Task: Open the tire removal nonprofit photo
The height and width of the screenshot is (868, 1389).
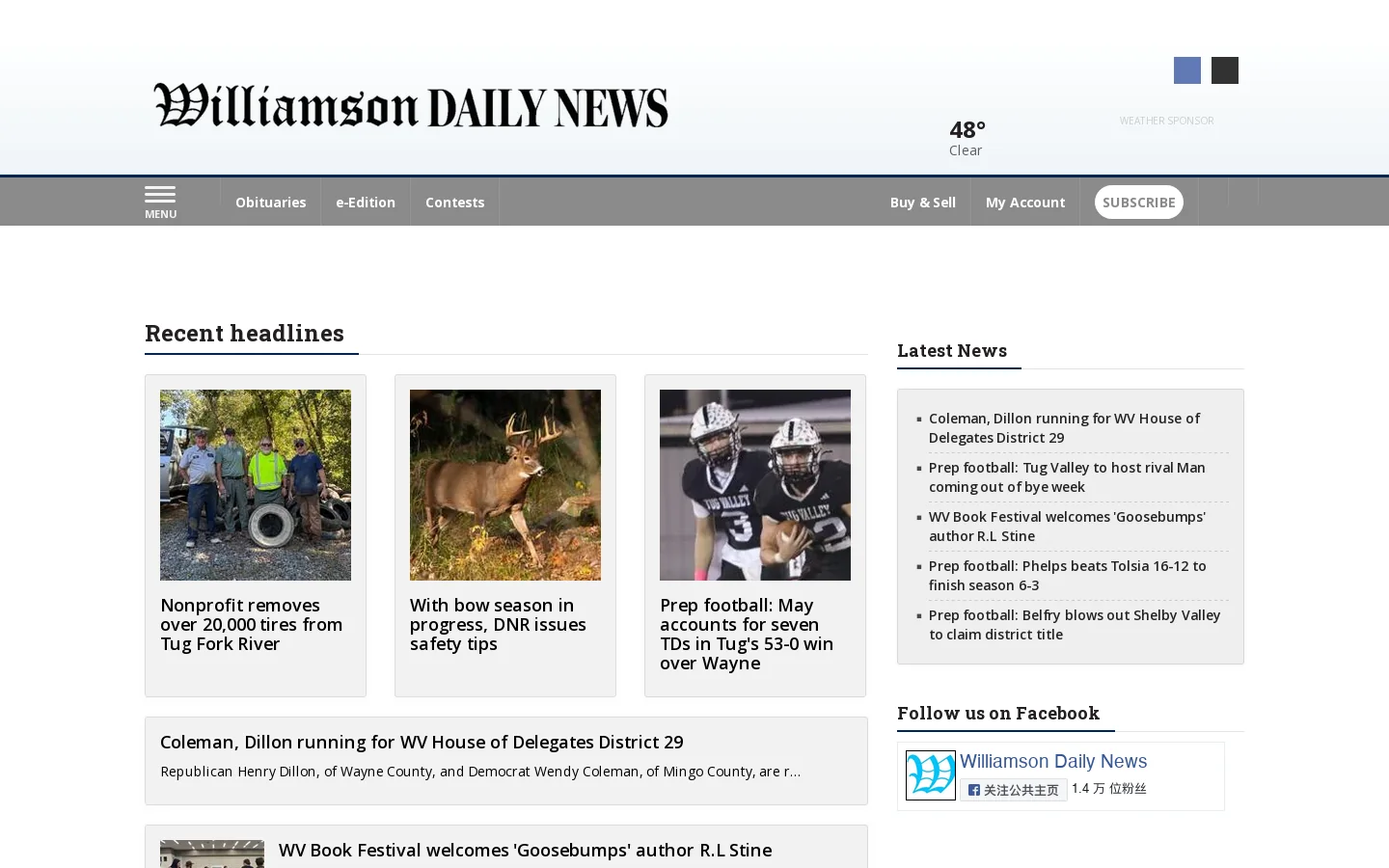Action: 256,485
